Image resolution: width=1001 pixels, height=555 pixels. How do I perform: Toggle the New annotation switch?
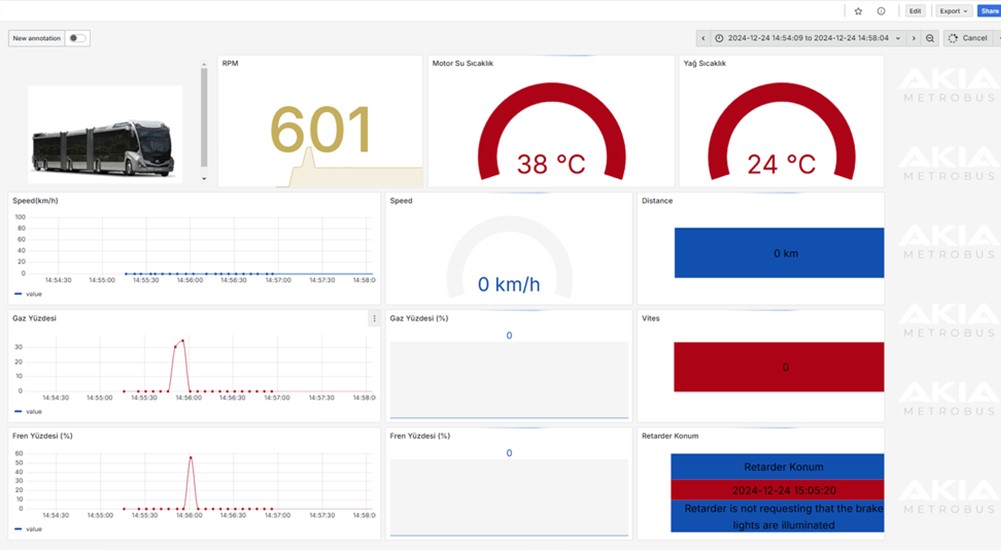pos(77,38)
